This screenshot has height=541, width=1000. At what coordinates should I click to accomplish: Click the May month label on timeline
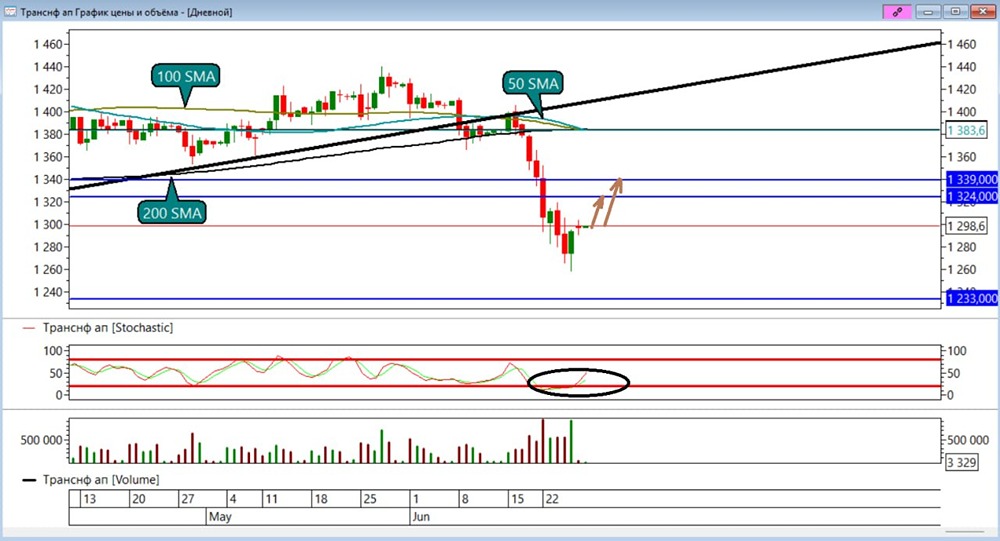220,517
